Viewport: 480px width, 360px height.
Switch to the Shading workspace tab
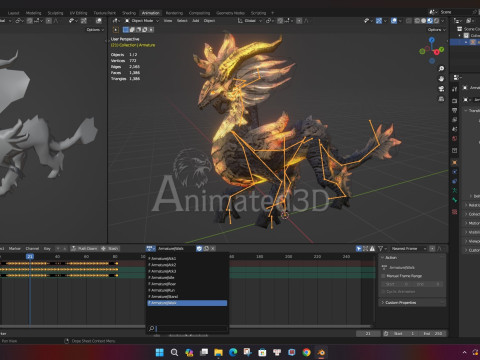129,13
